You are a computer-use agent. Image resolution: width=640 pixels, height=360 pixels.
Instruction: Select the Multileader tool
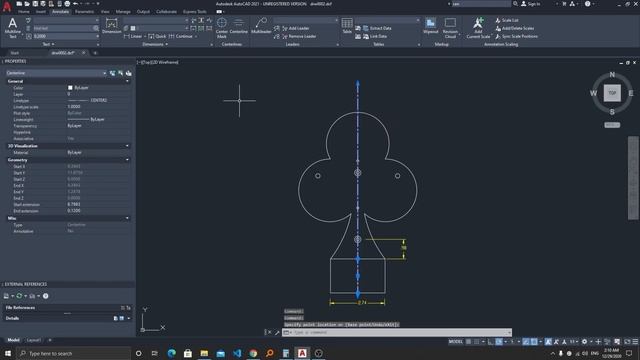(261, 25)
